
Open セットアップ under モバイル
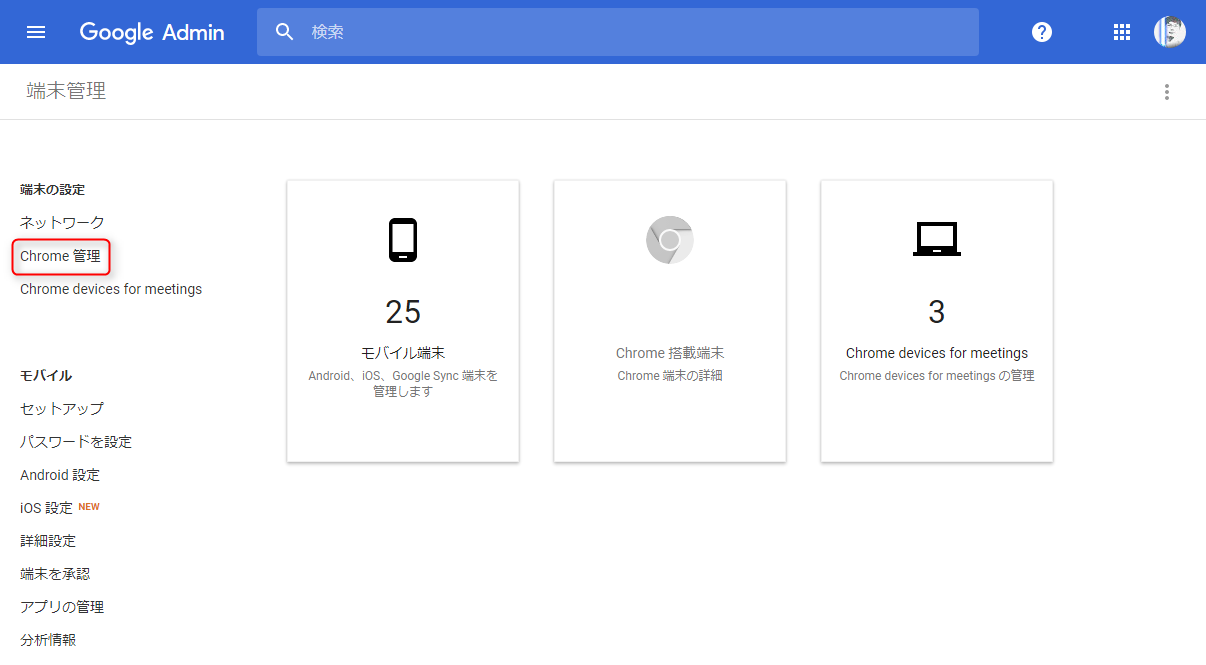tap(62, 409)
